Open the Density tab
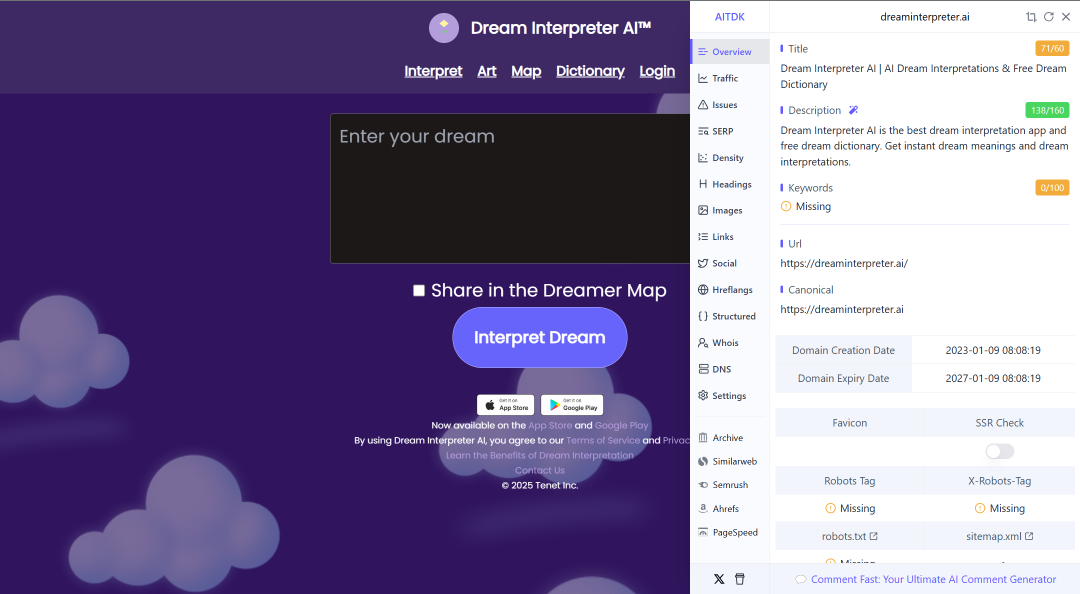This screenshot has width=1080, height=594. coord(730,158)
